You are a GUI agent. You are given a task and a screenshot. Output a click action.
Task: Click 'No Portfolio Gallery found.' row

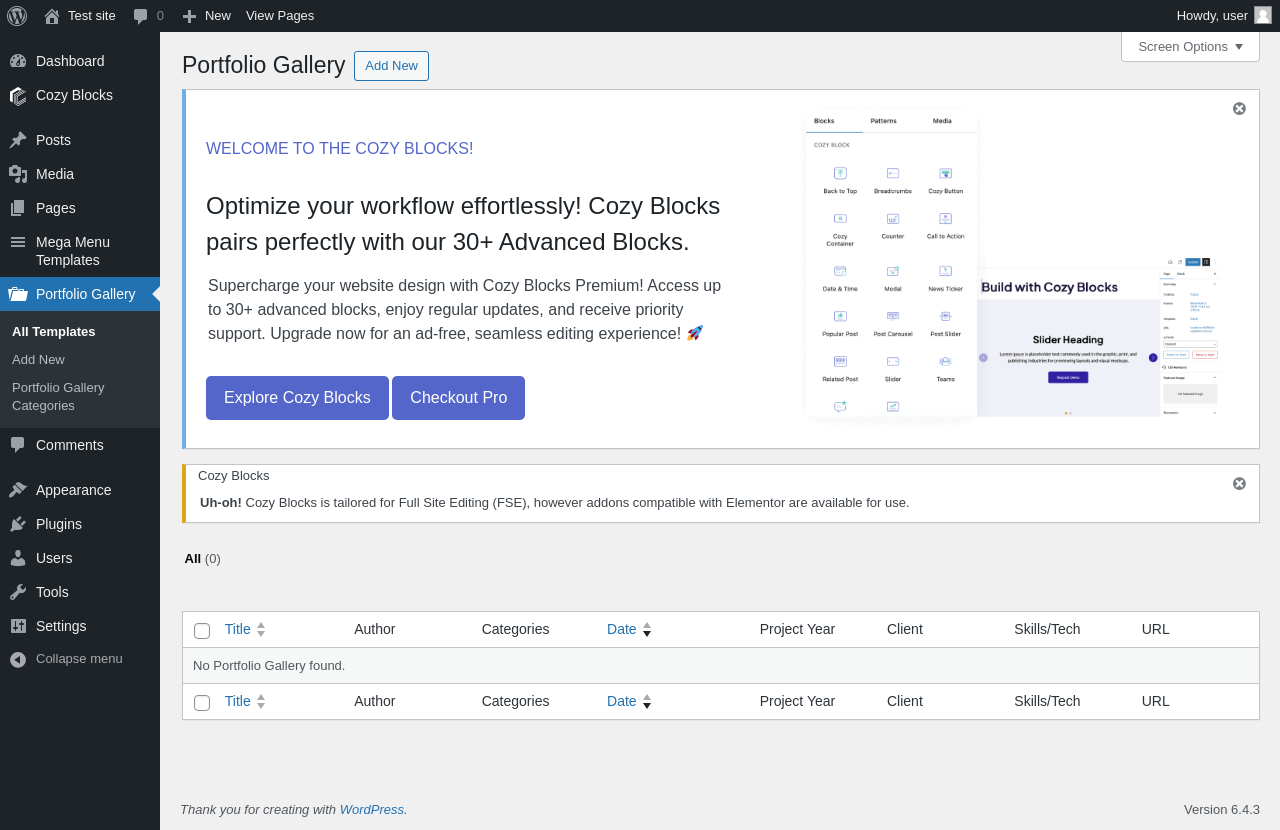pyautogui.click(x=721, y=666)
